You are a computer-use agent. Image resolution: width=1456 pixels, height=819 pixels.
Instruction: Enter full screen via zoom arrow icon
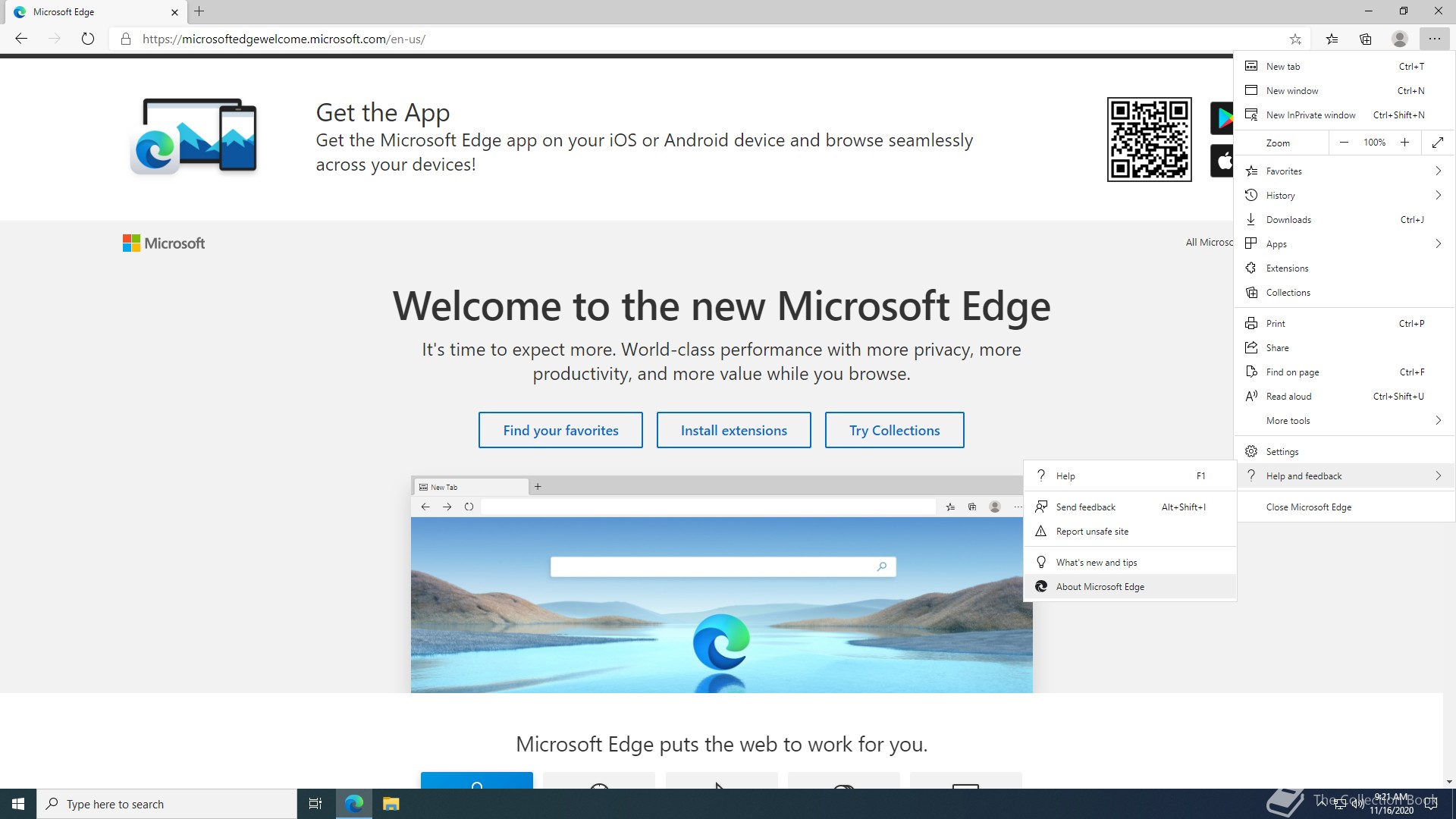[1437, 143]
